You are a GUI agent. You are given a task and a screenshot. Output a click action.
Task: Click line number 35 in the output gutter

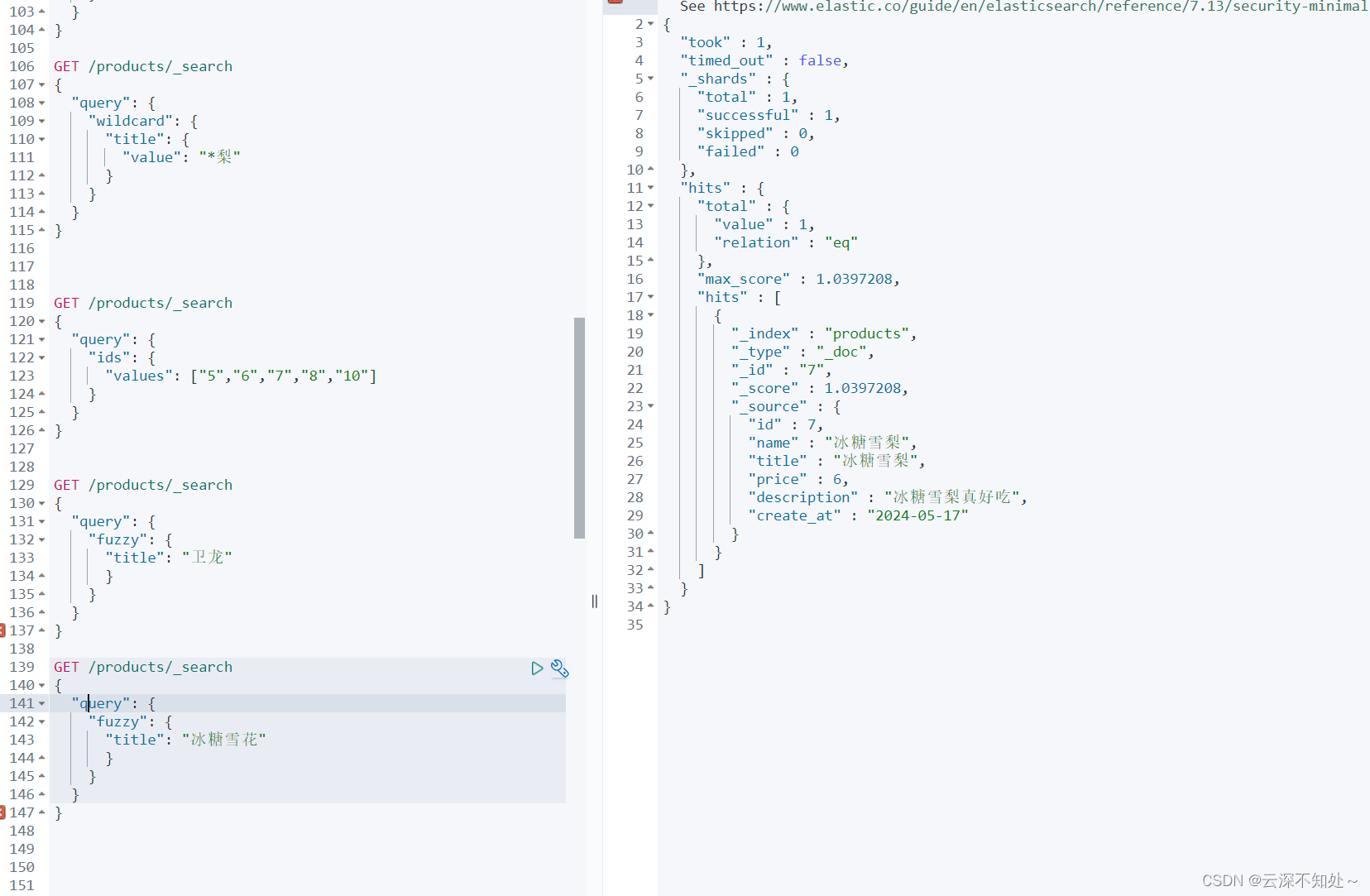[635, 625]
